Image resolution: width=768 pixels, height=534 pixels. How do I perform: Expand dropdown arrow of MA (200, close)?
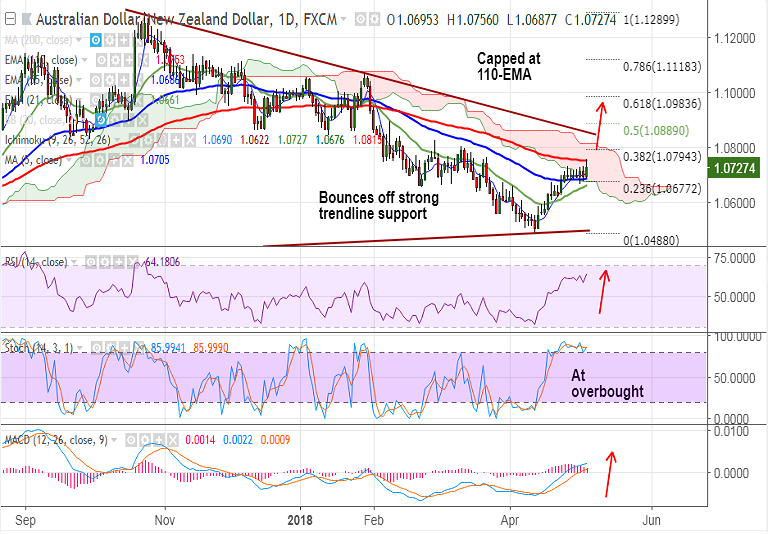[78, 40]
